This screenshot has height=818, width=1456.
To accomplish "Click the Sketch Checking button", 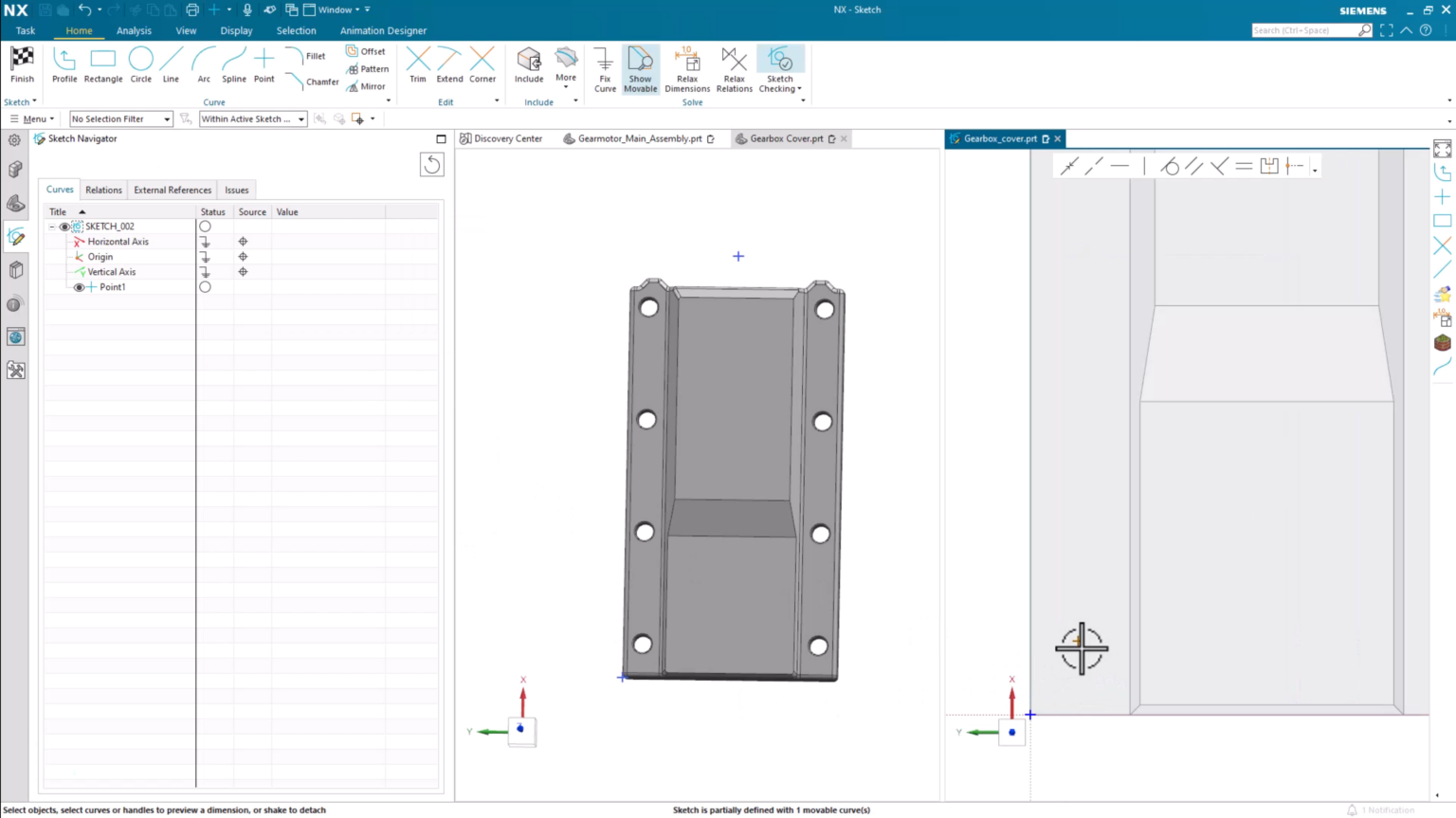I will 779,69.
